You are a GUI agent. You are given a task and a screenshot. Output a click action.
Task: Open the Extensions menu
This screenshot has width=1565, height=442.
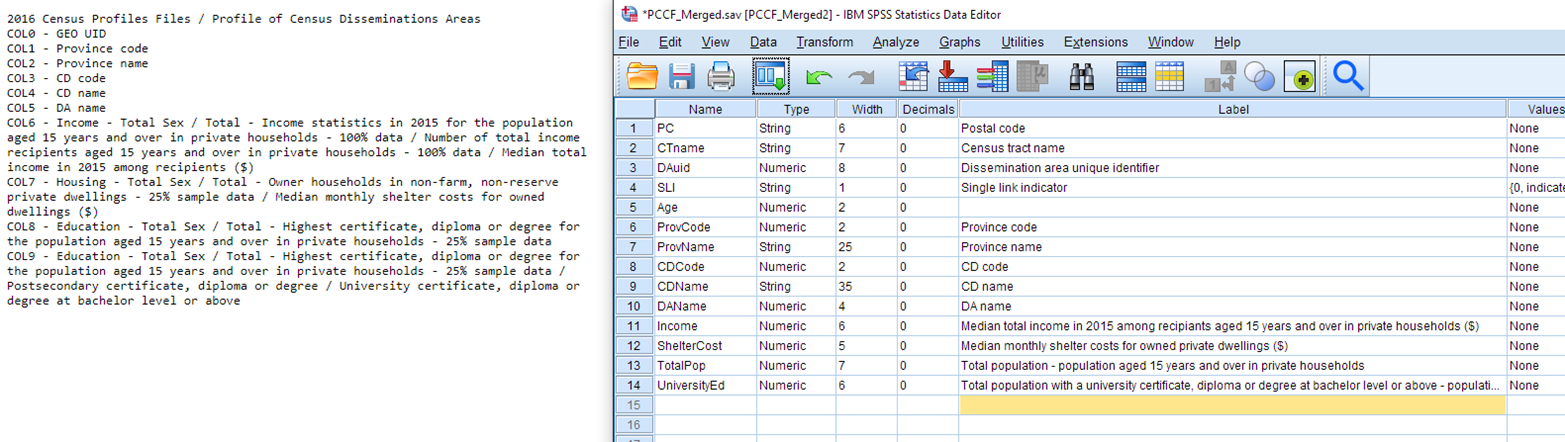(x=1096, y=42)
